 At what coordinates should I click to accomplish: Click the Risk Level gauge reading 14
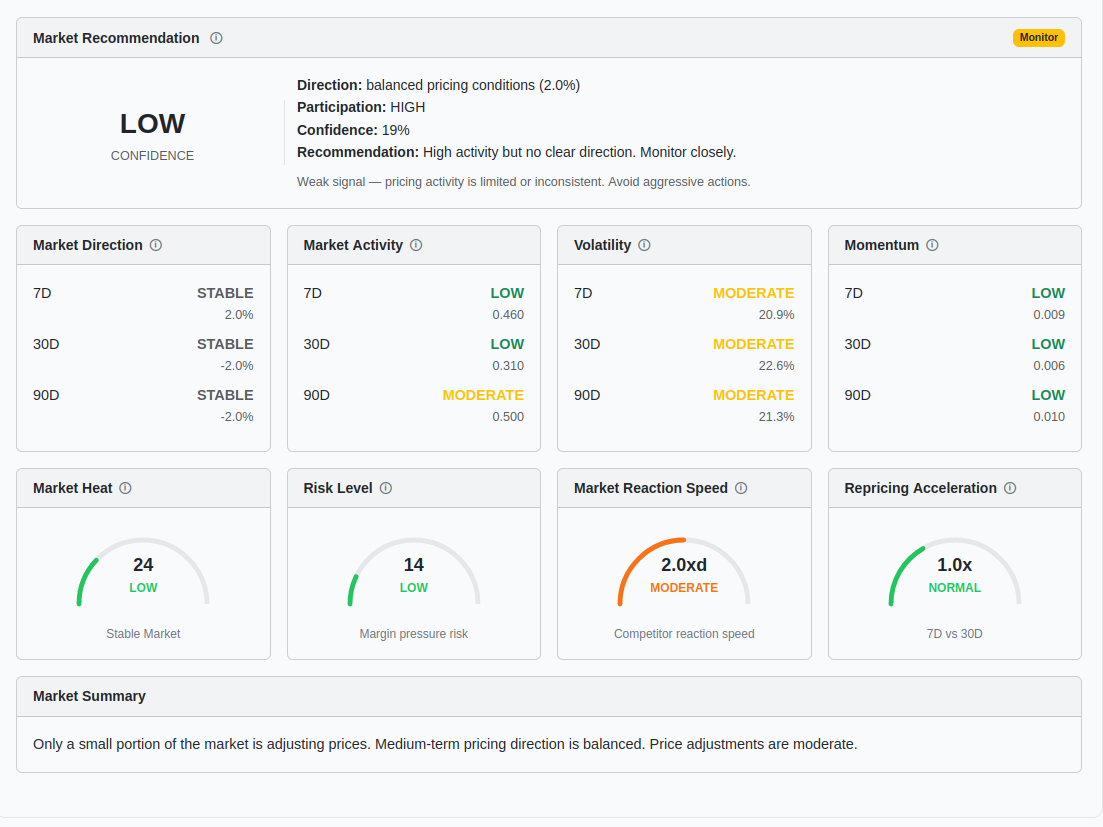tap(414, 572)
